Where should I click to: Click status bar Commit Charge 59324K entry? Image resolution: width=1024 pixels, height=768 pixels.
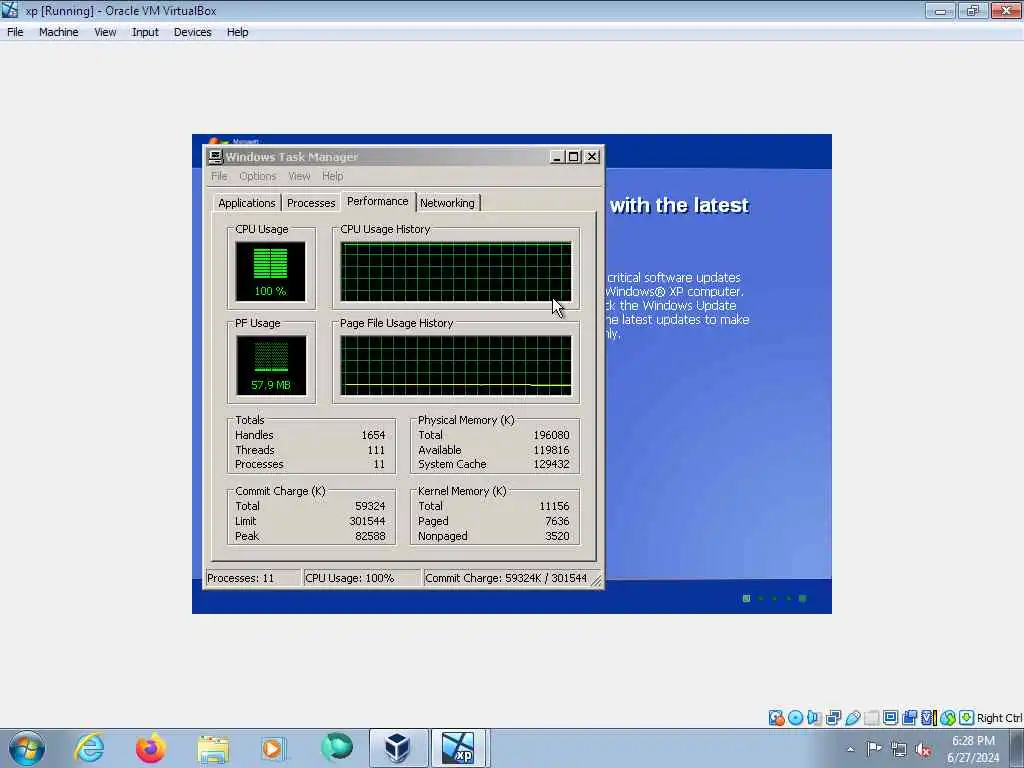[507, 578]
